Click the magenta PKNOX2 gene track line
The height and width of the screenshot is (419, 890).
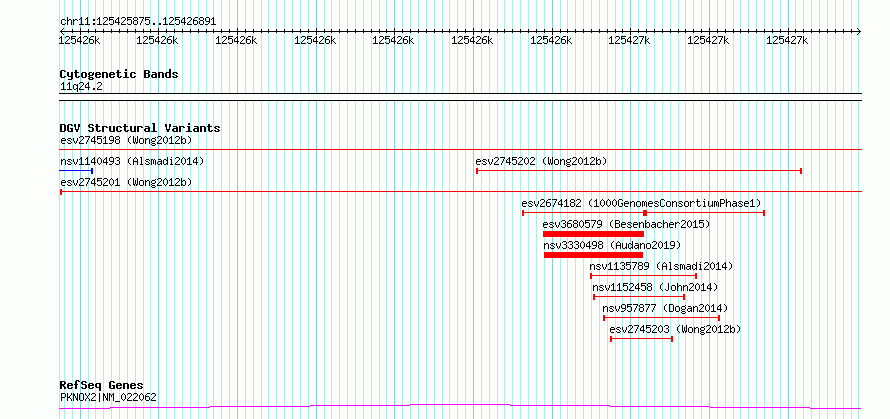click(460, 406)
